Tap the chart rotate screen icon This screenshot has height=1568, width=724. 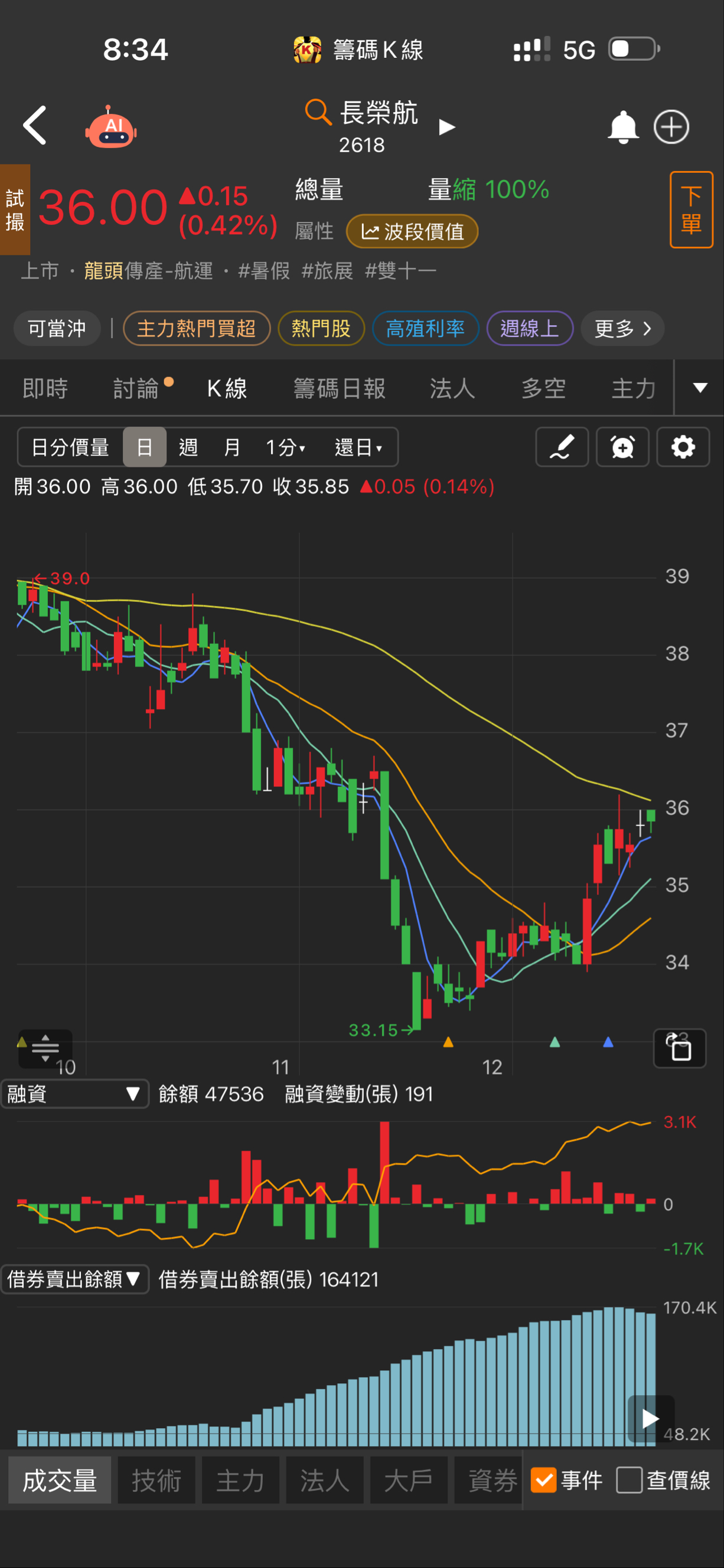tap(680, 1048)
